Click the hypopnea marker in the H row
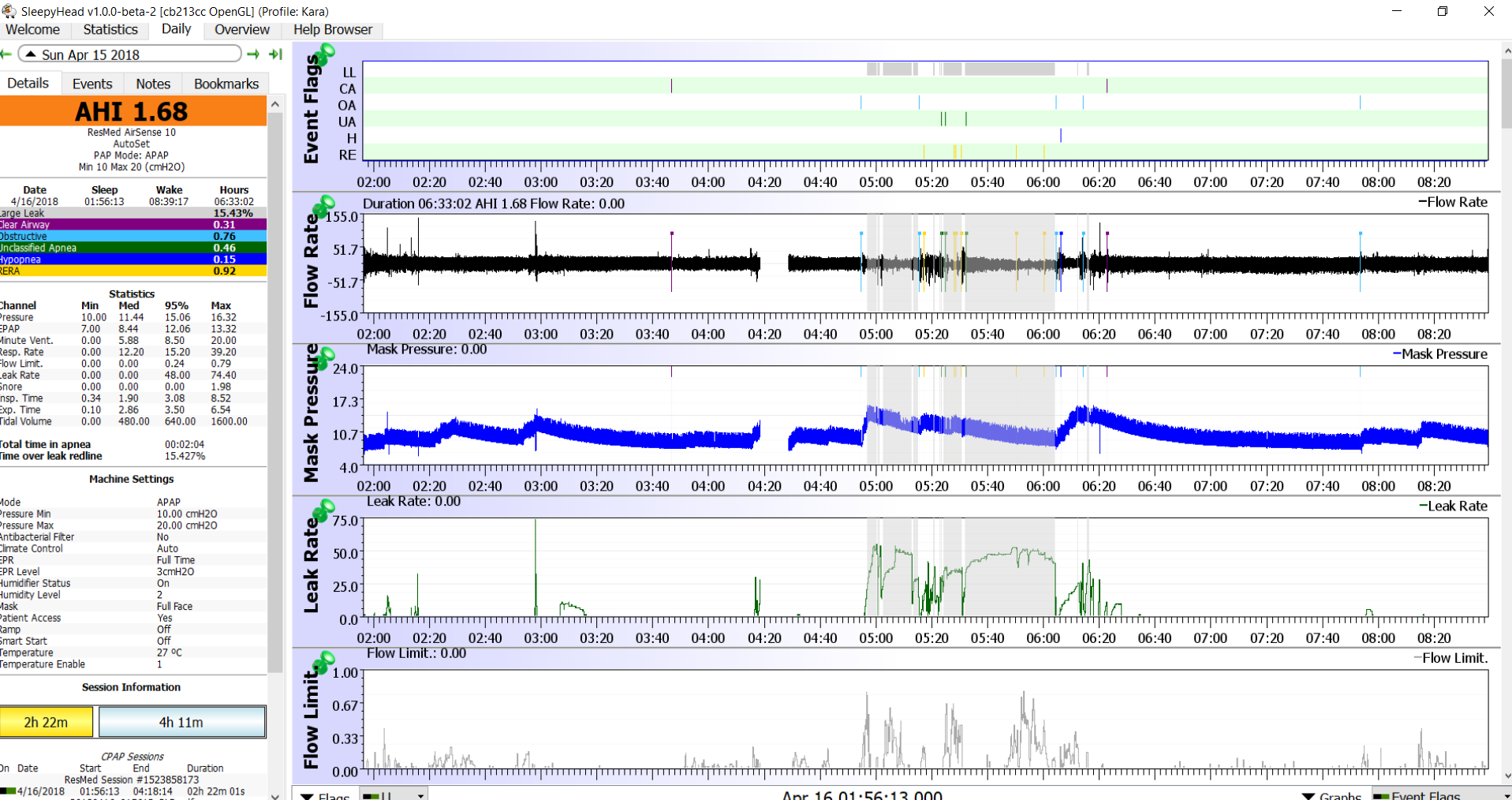Image resolution: width=1512 pixels, height=800 pixels. [x=1060, y=136]
